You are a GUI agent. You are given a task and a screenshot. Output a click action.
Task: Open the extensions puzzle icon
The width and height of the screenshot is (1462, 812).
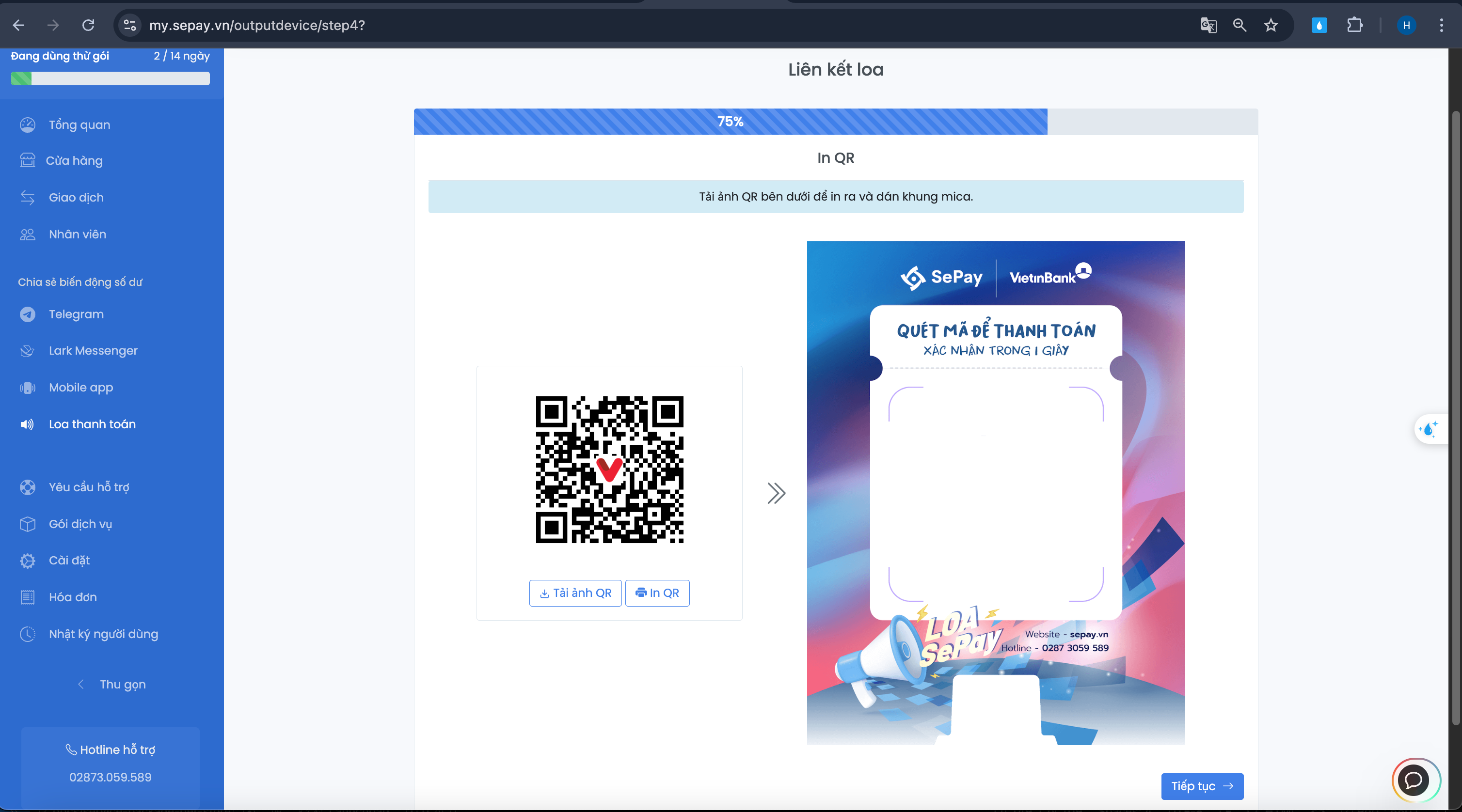tap(1354, 25)
